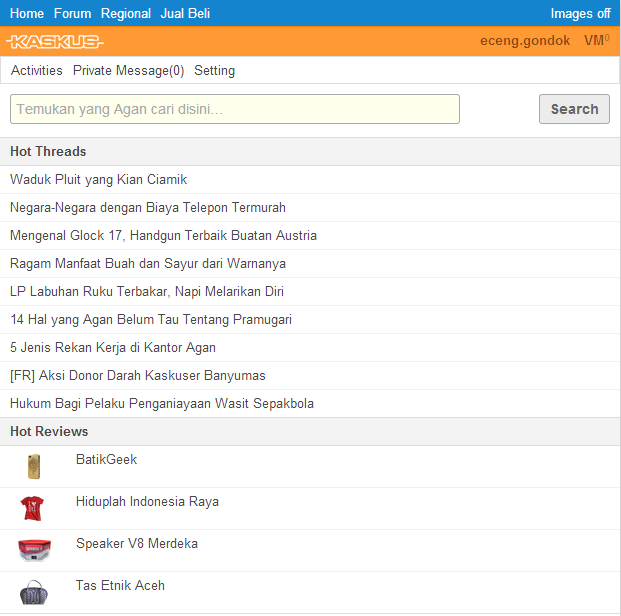Image resolution: width=621 pixels, height=616 pixels.
Task: Open Speaker V8 Merdeka review link
Action: tap(137, 544)
